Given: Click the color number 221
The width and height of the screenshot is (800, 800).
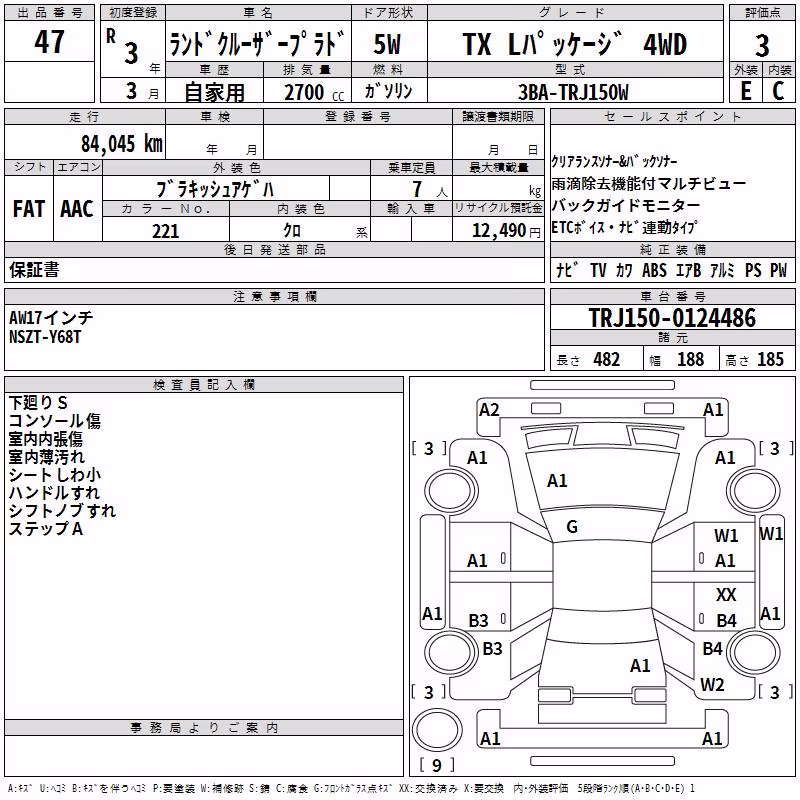Looking at the screenshot, I should [166, 231].
